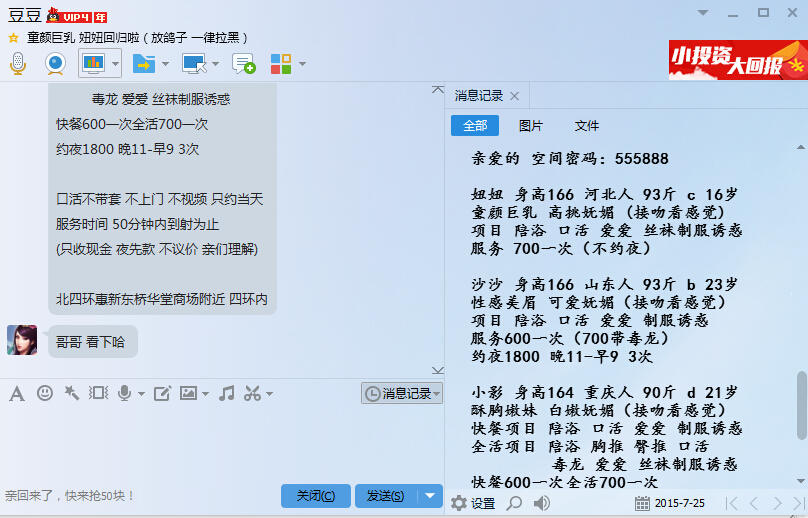Start a video call with the webcam icon

pos(55,64)
